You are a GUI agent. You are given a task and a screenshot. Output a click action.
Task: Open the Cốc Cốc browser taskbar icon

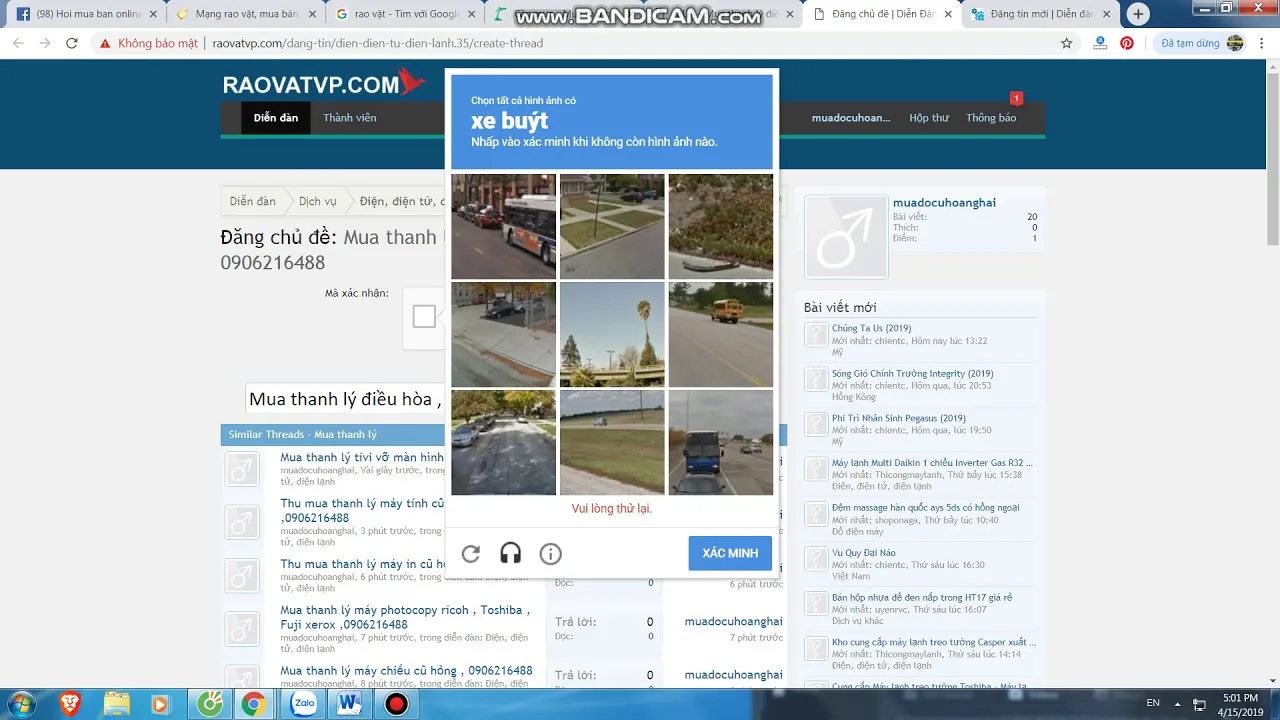coord(210,704)
